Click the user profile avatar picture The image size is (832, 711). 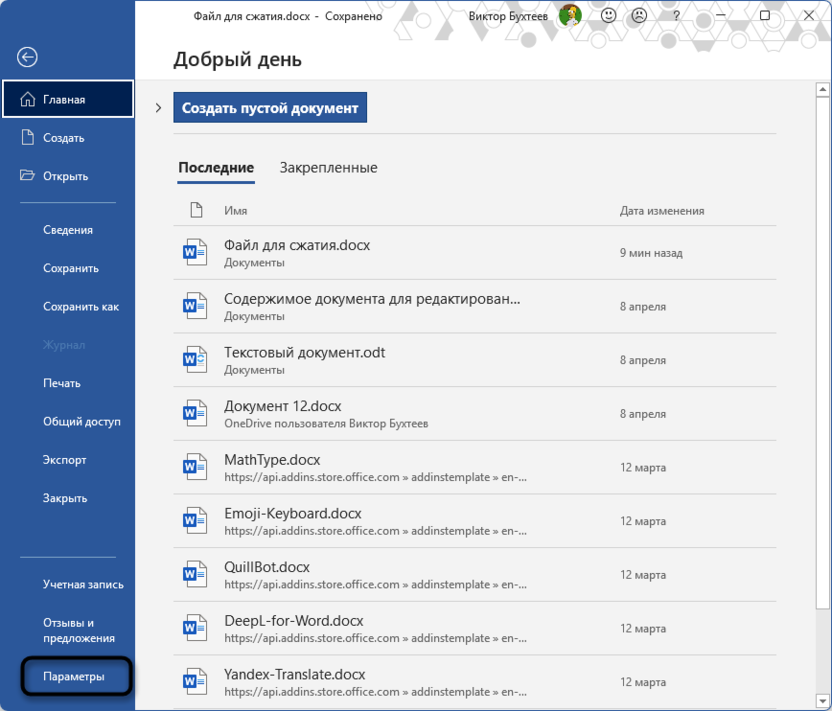click(x=570, y=16)
